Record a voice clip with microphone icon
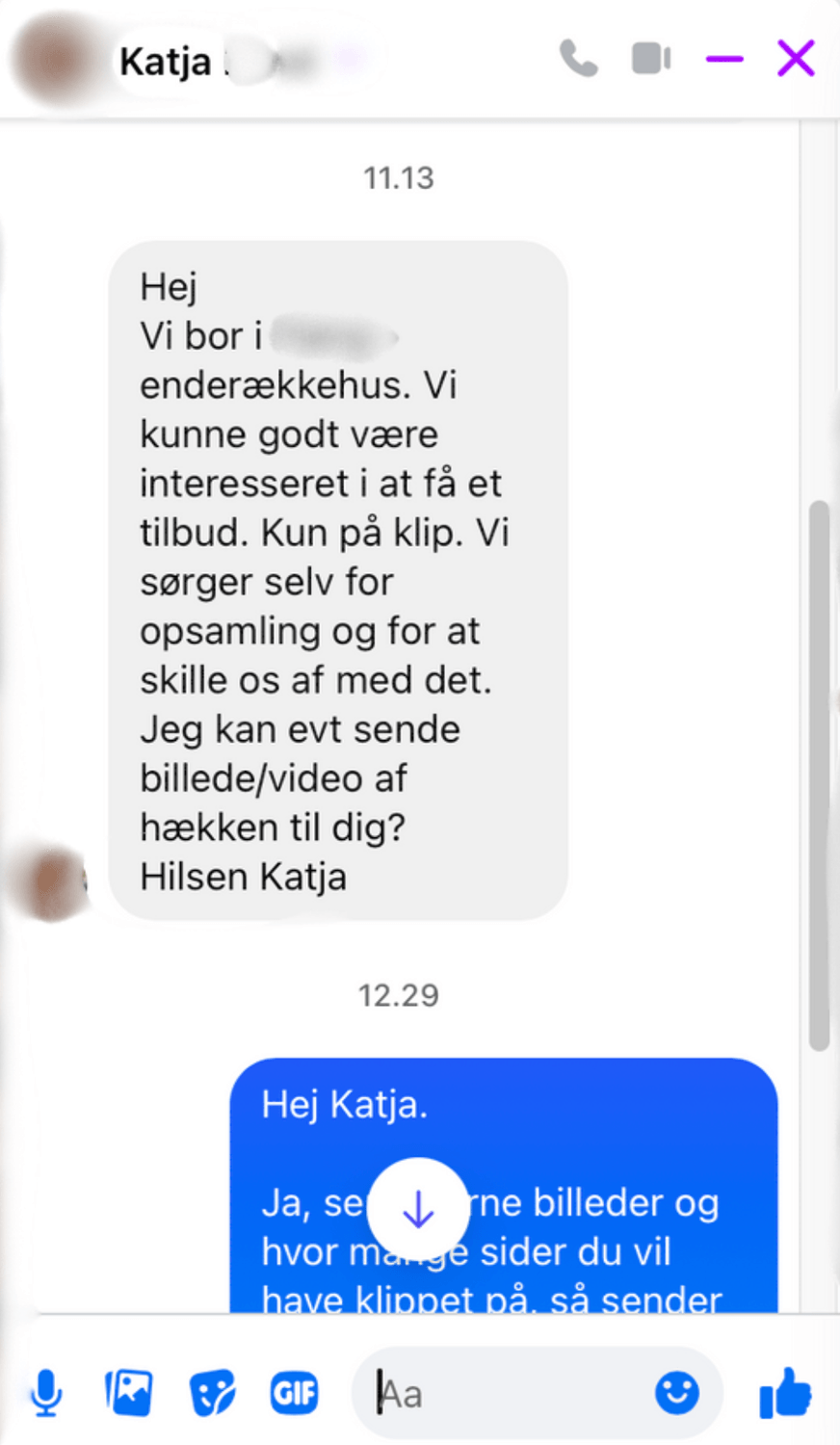This screenshot has height=1445, width=840. 46,1393
